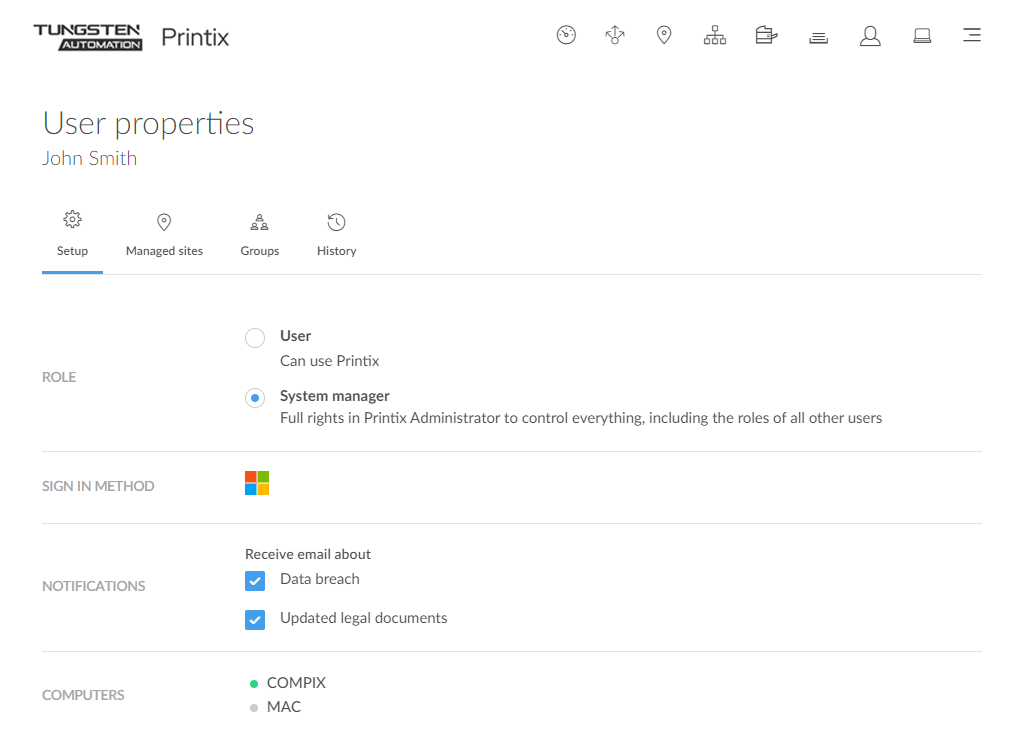Open the History tab
Screen dimensions: 1024x740
[x=336, y=235]
